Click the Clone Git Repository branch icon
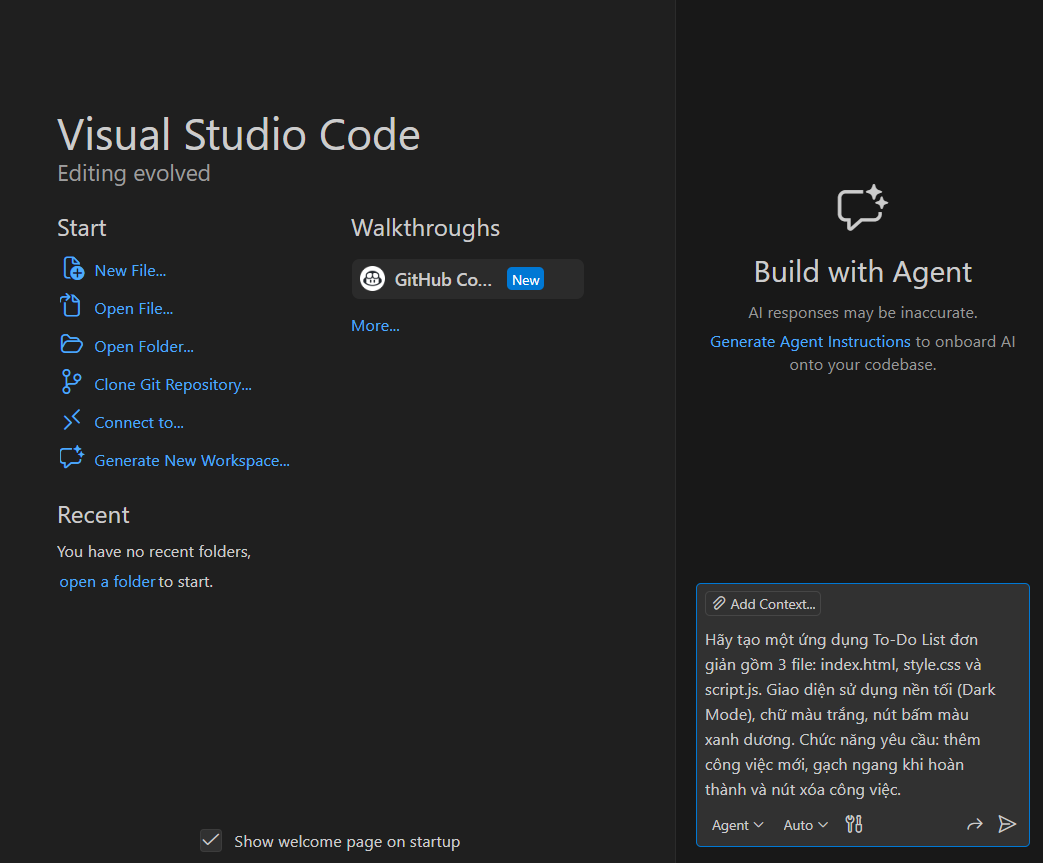 pyautogui.click(x=70, y=382)
